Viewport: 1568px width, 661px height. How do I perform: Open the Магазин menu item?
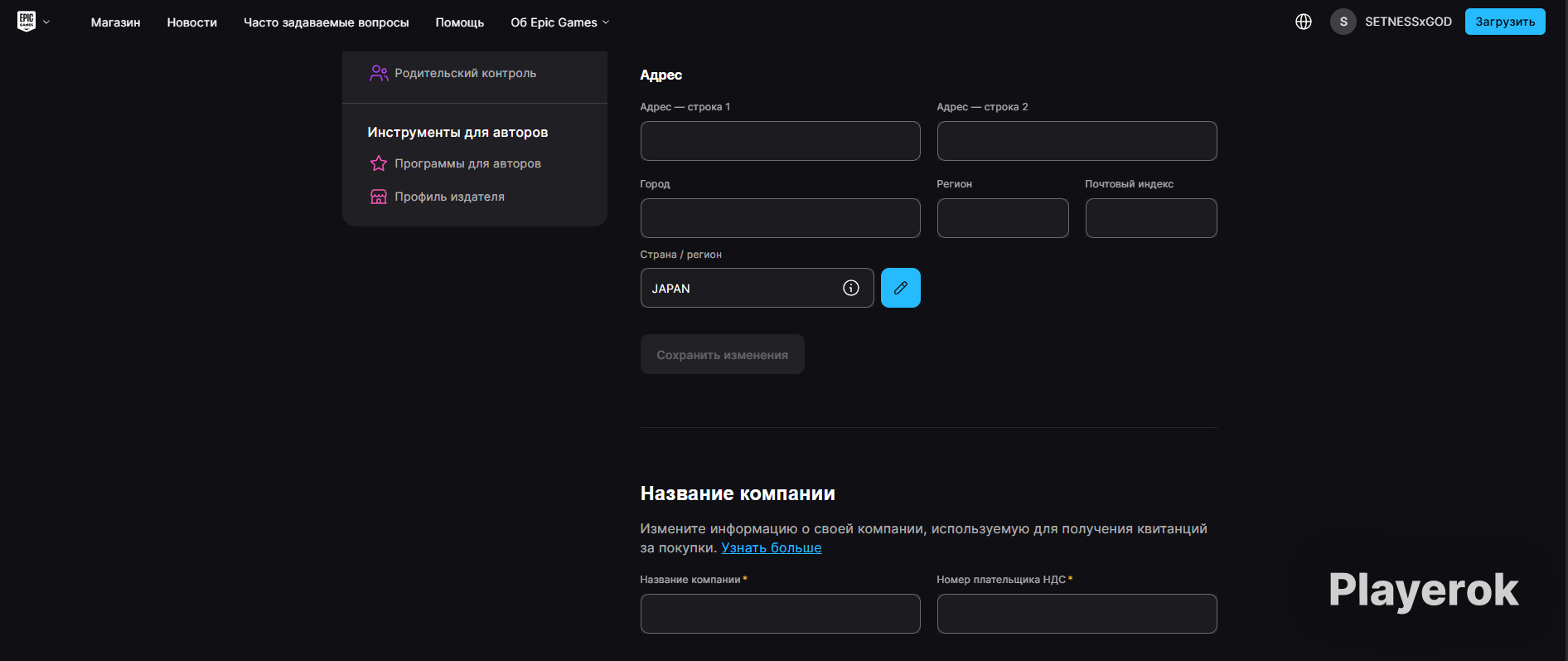(x=116, y=22)
